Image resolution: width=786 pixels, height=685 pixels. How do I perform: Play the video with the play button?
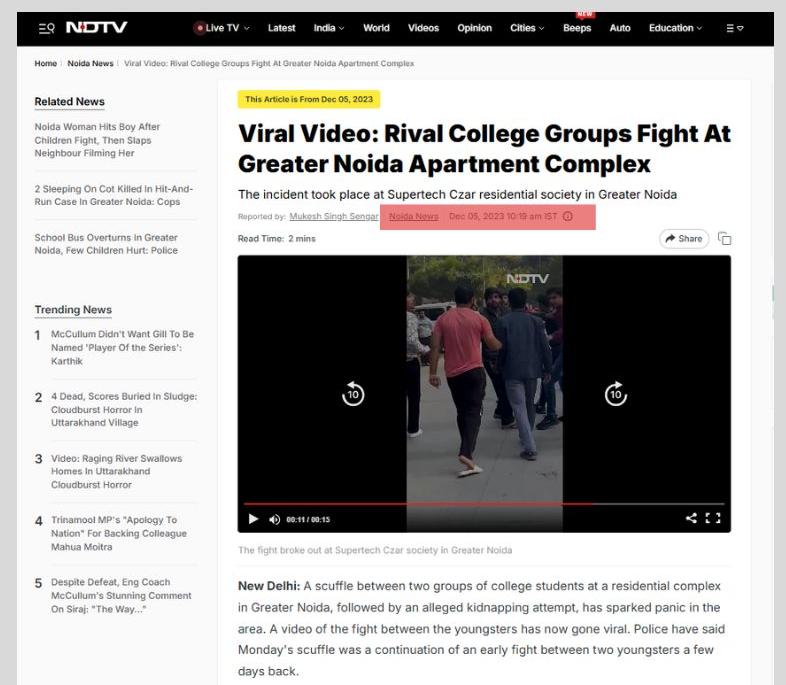coord(253,519)
